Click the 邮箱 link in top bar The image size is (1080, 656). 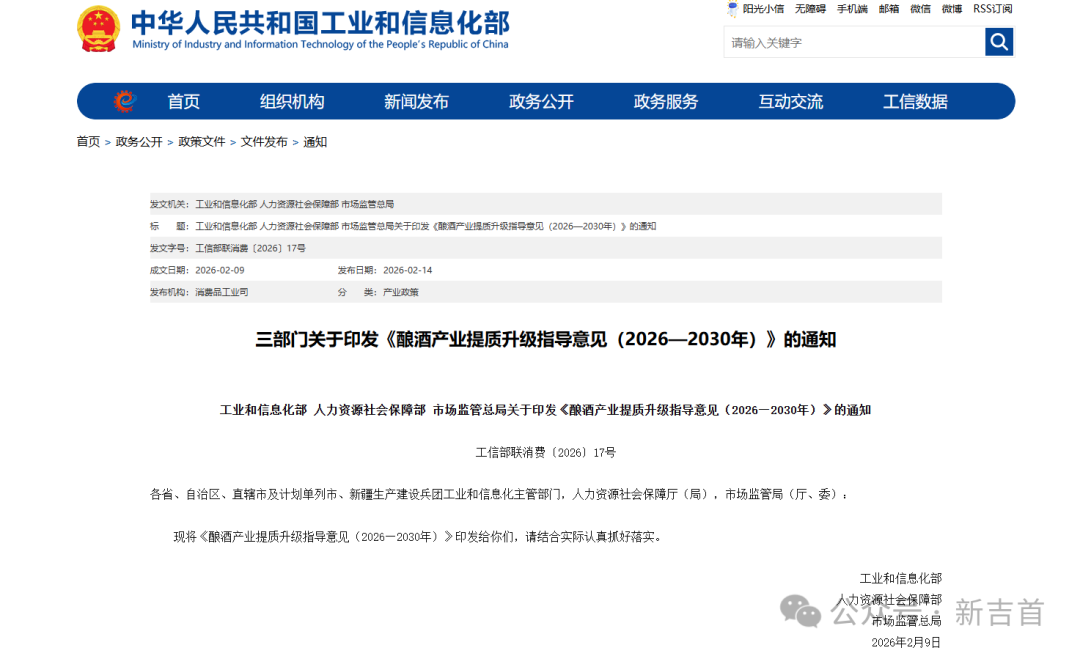[x=888, y=9]
